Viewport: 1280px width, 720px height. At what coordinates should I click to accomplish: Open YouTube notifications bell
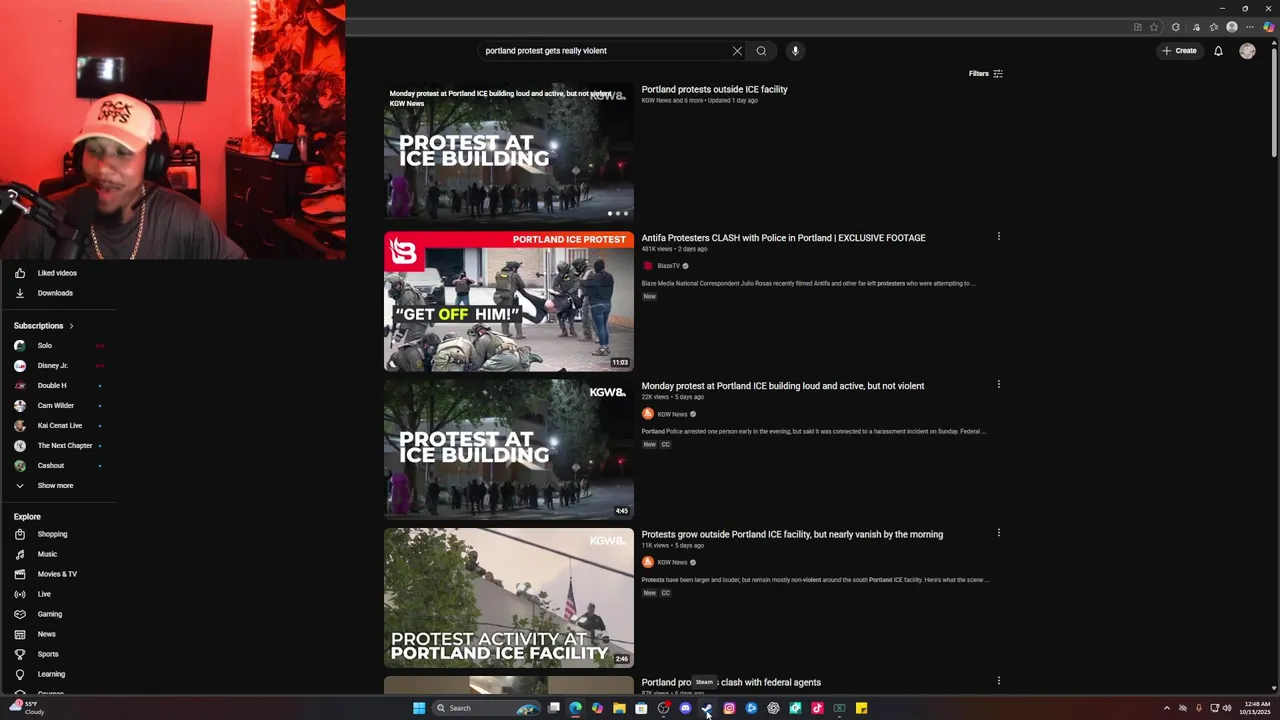point(1218,51)
